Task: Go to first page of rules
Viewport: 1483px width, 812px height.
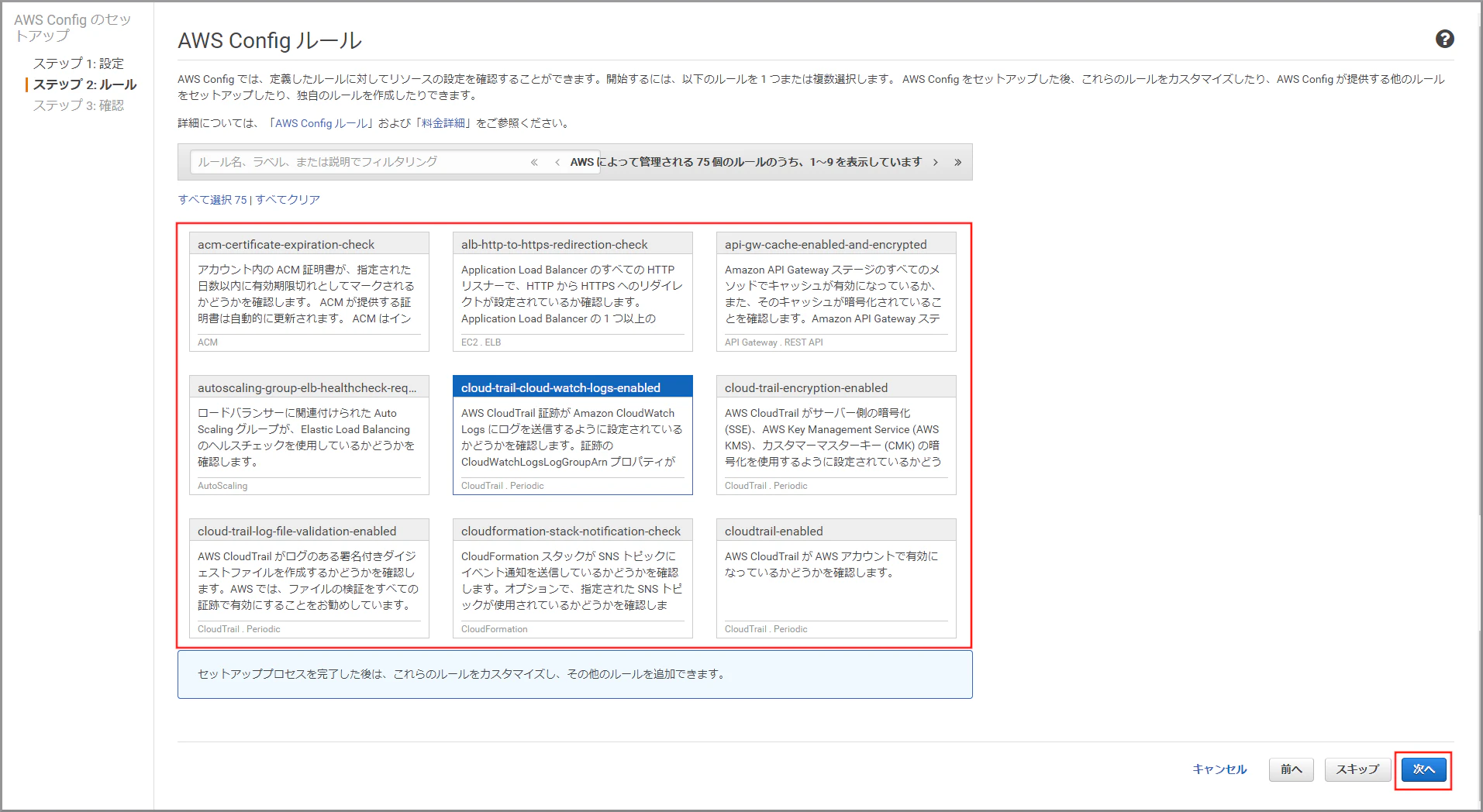Action: pyautogui.click(x=534, y=162)
